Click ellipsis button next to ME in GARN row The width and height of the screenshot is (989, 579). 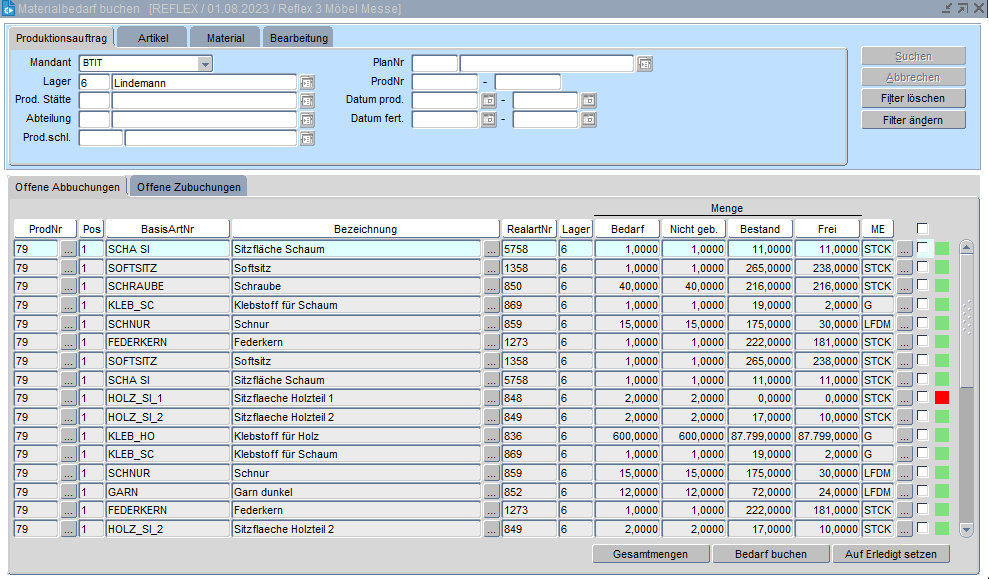pos(904,492)
